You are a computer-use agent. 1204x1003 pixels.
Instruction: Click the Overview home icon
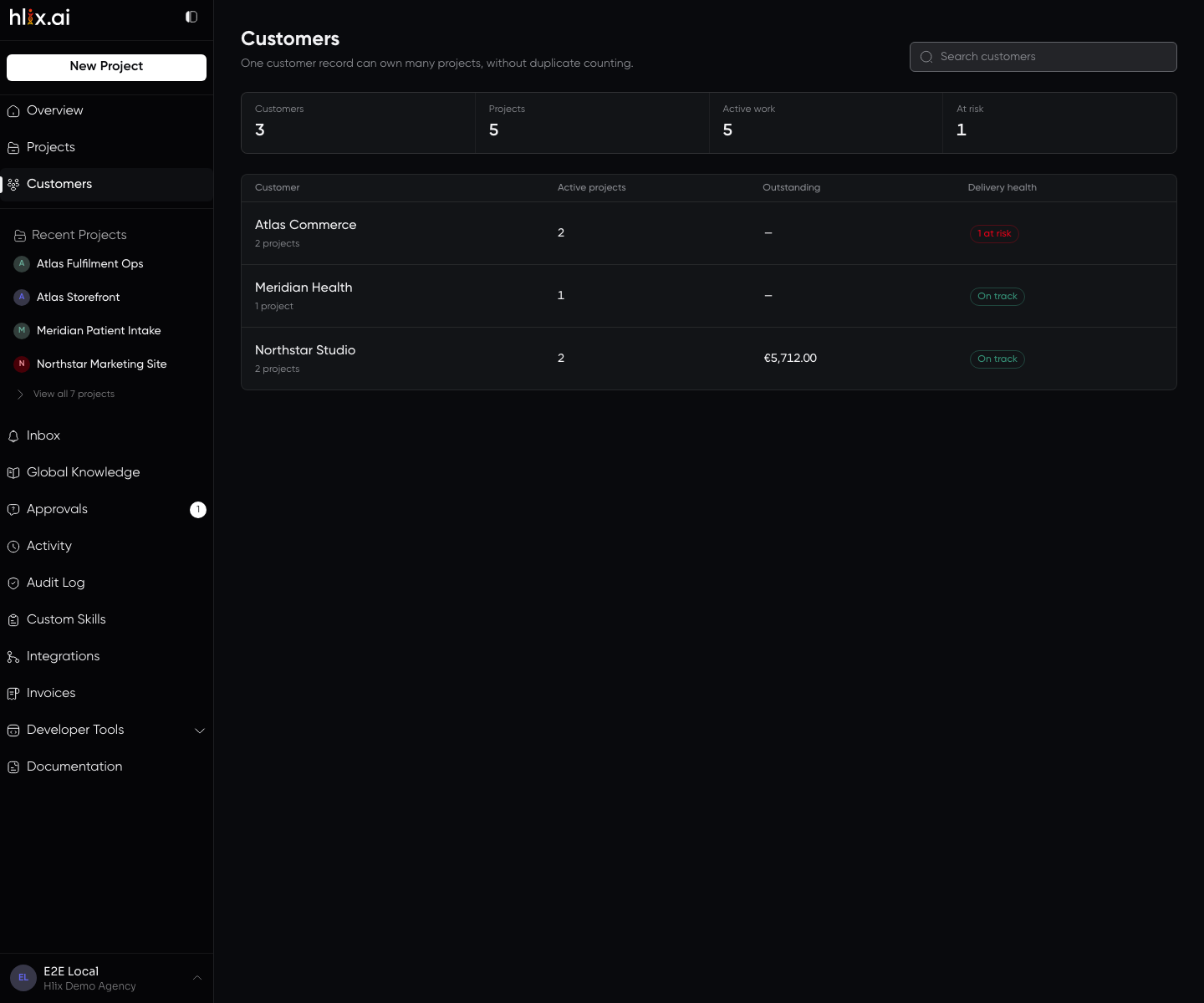[x=13, y=111]
